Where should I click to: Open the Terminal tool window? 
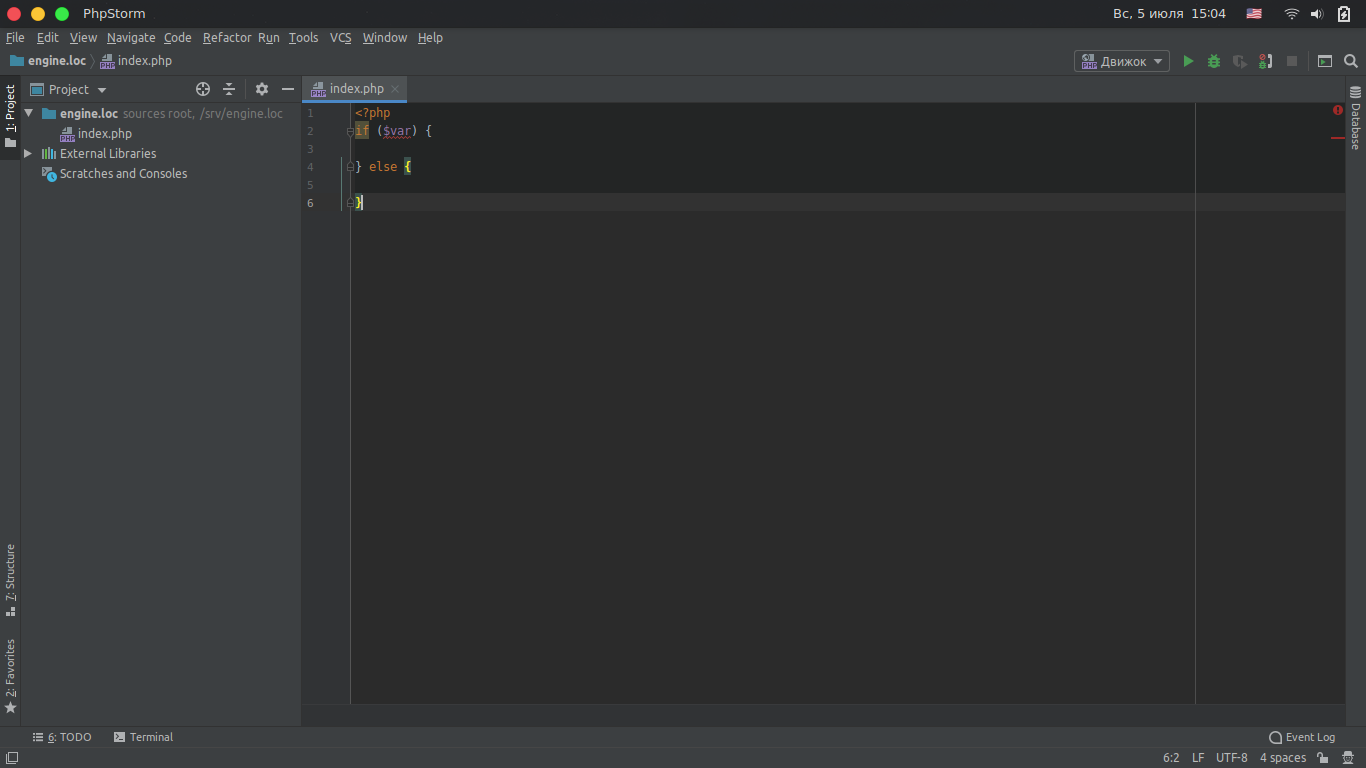pos(143,737)
